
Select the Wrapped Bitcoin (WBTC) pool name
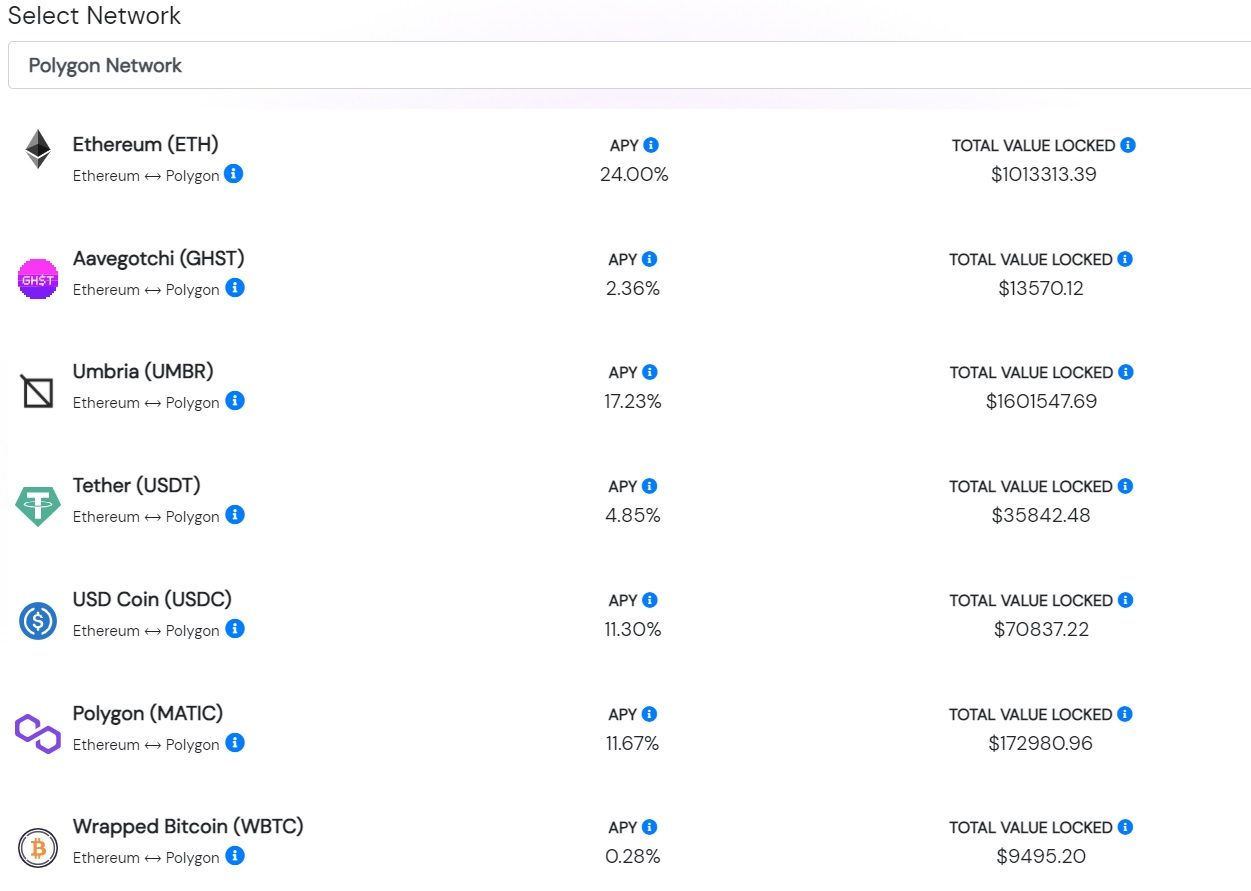[188, 827]
